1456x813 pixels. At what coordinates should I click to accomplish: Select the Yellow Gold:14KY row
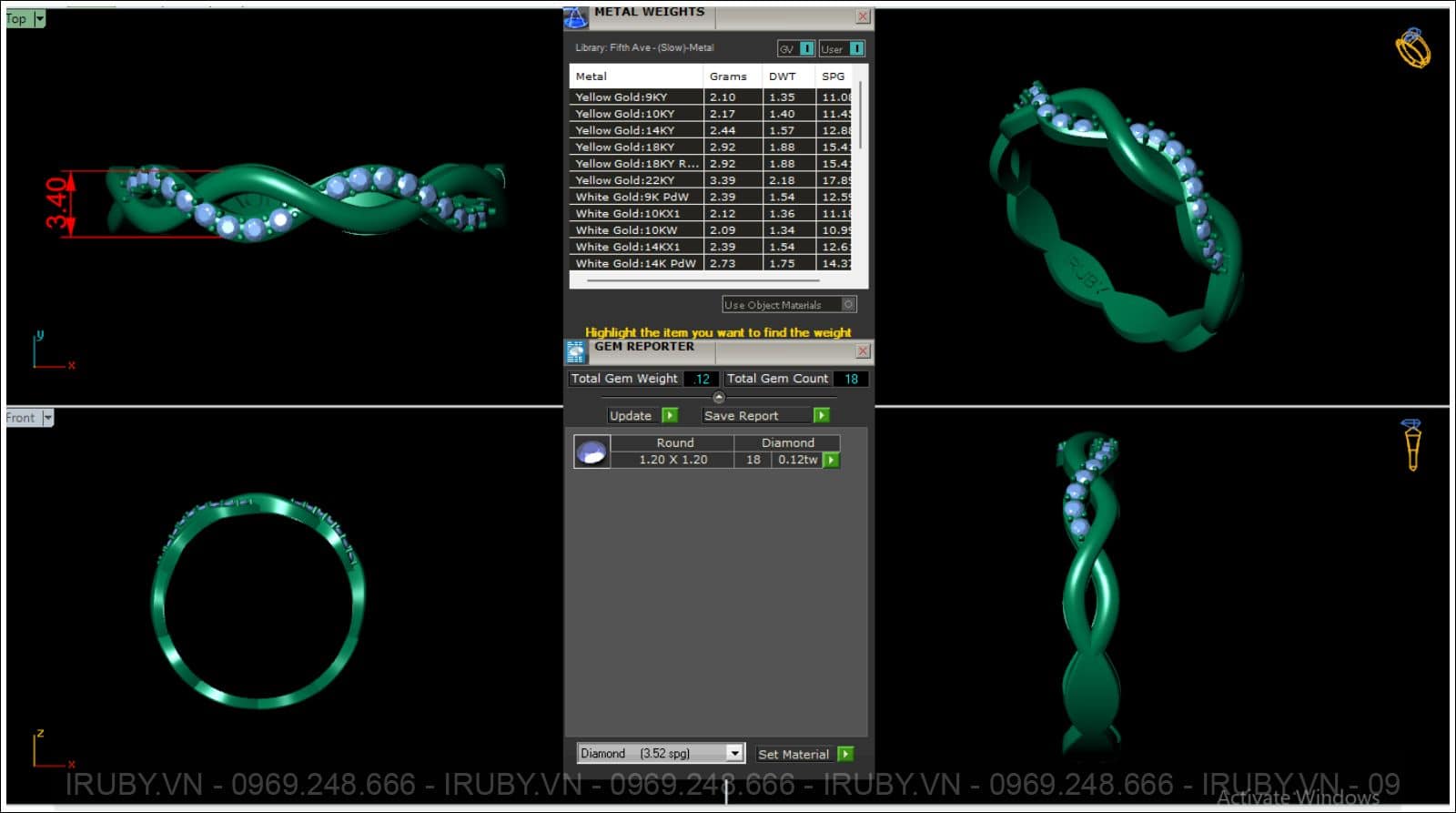click(711, 130)
